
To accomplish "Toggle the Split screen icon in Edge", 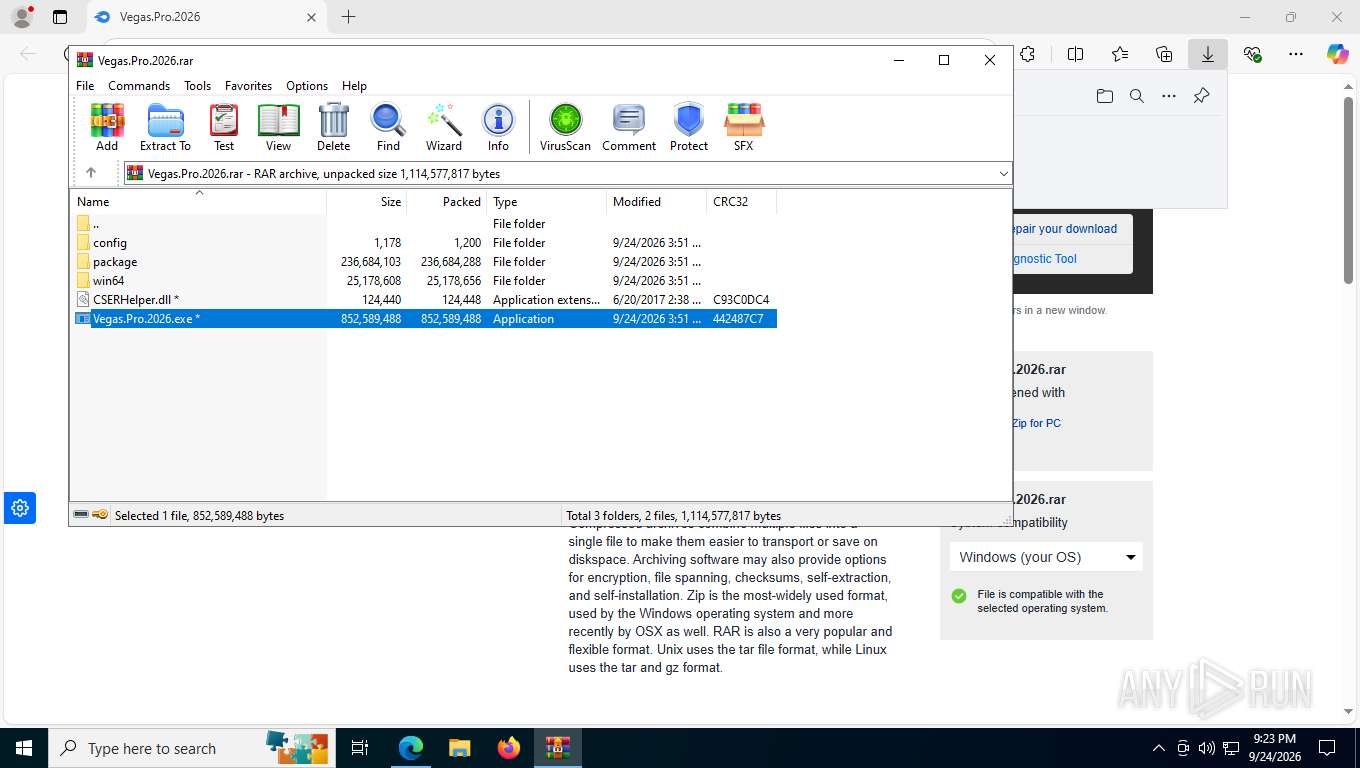I will click(1075, 54).
